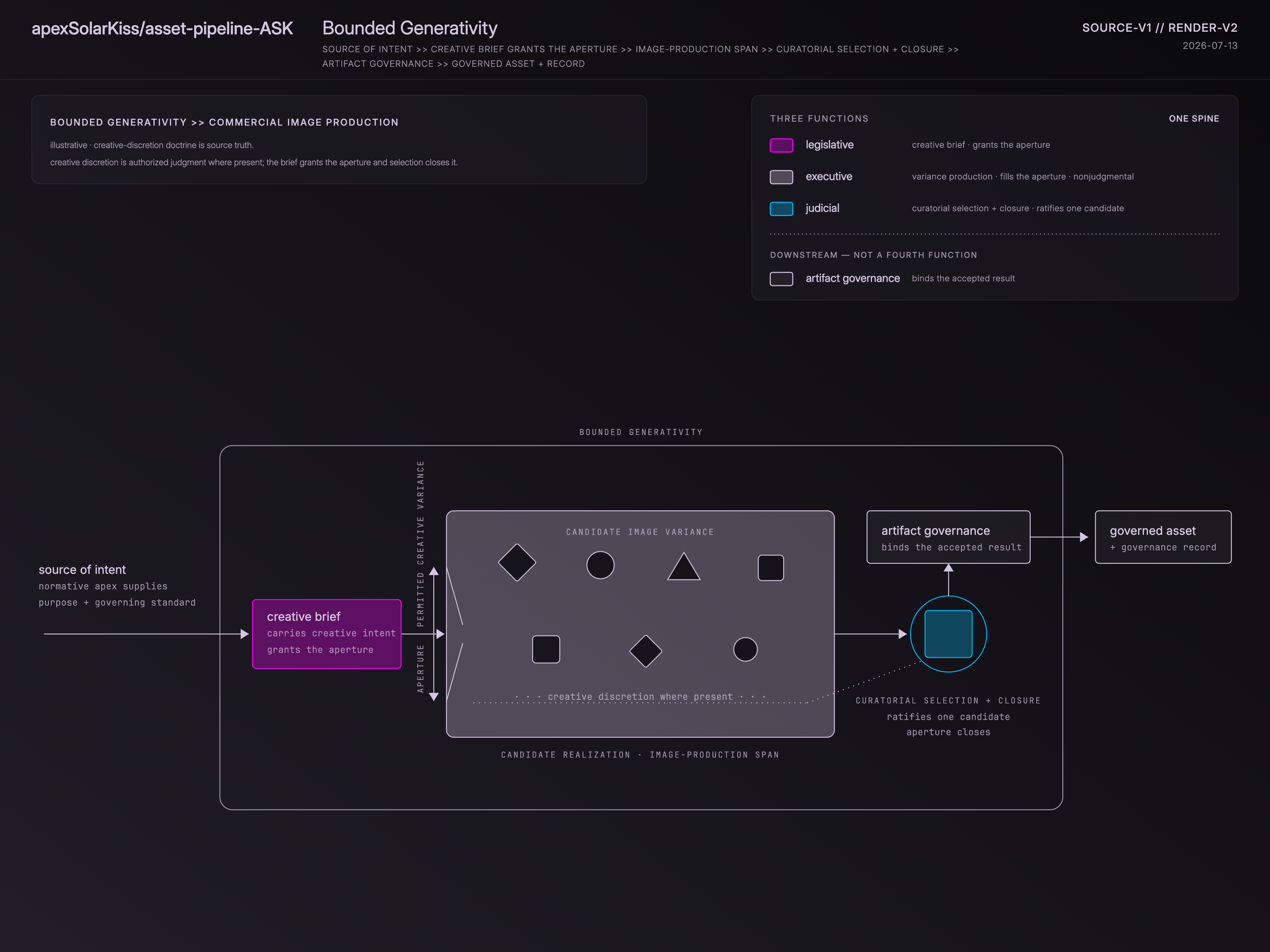Click the 'binds the accepted result' legend text
This screenshot has height=952, width=1270.
pos(963,278)
